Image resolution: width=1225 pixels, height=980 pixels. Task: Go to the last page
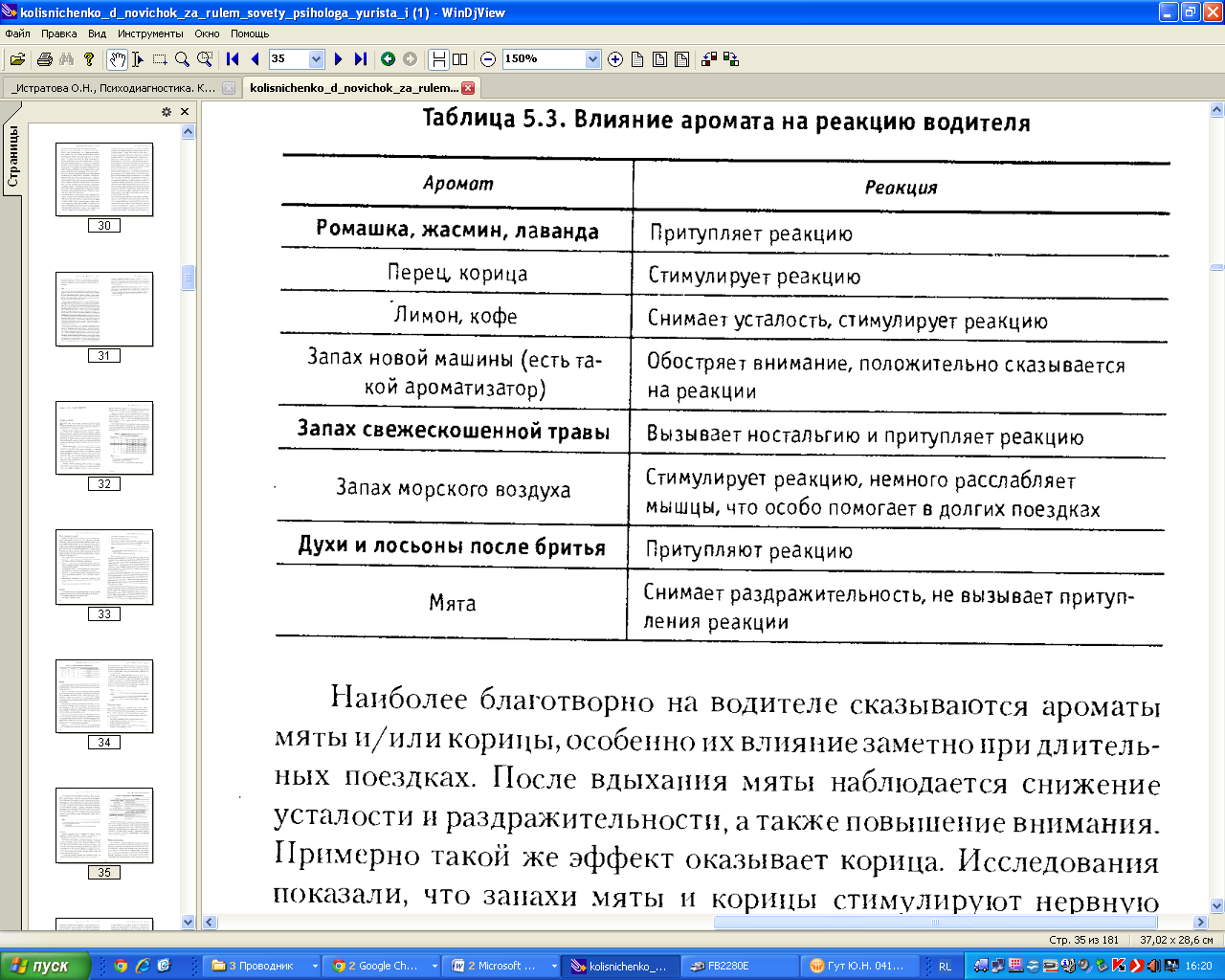click(360, 59)
